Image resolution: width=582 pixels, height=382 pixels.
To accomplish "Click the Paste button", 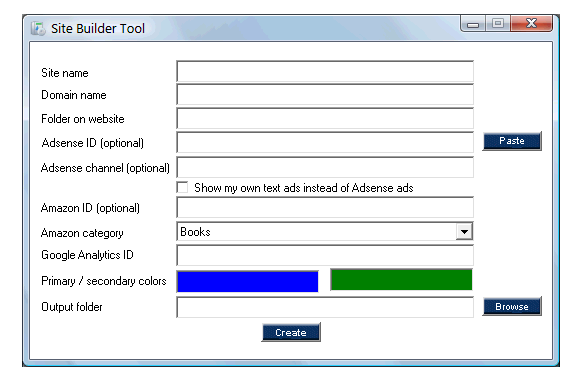I will [x=512, y=141].
